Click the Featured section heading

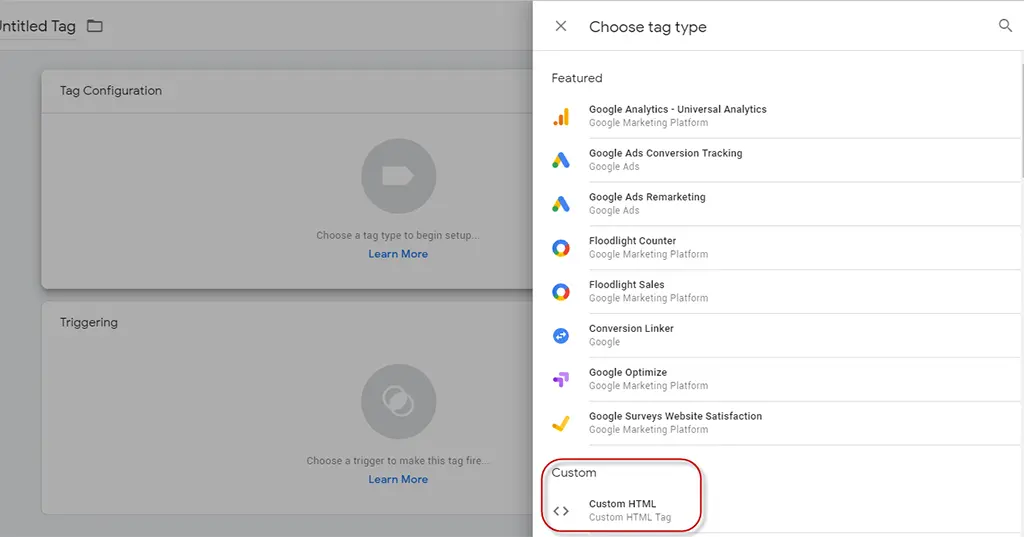[x=577, y=78]
